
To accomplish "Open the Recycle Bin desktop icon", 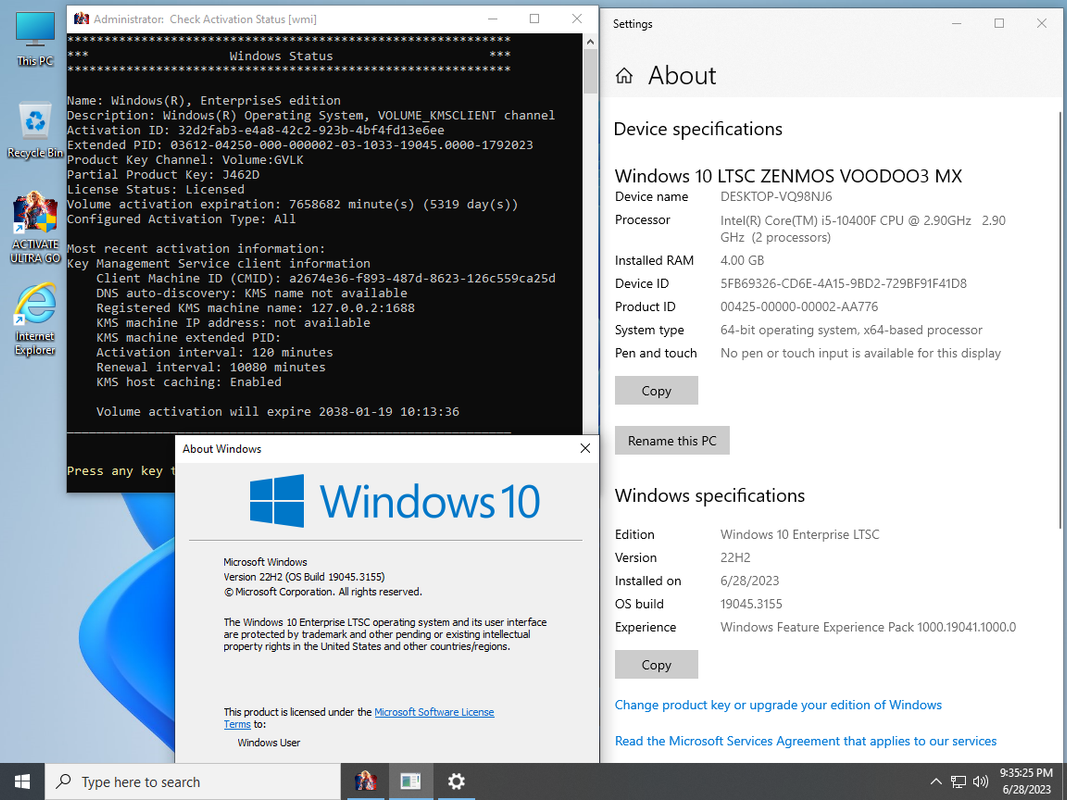I will 35,130.
